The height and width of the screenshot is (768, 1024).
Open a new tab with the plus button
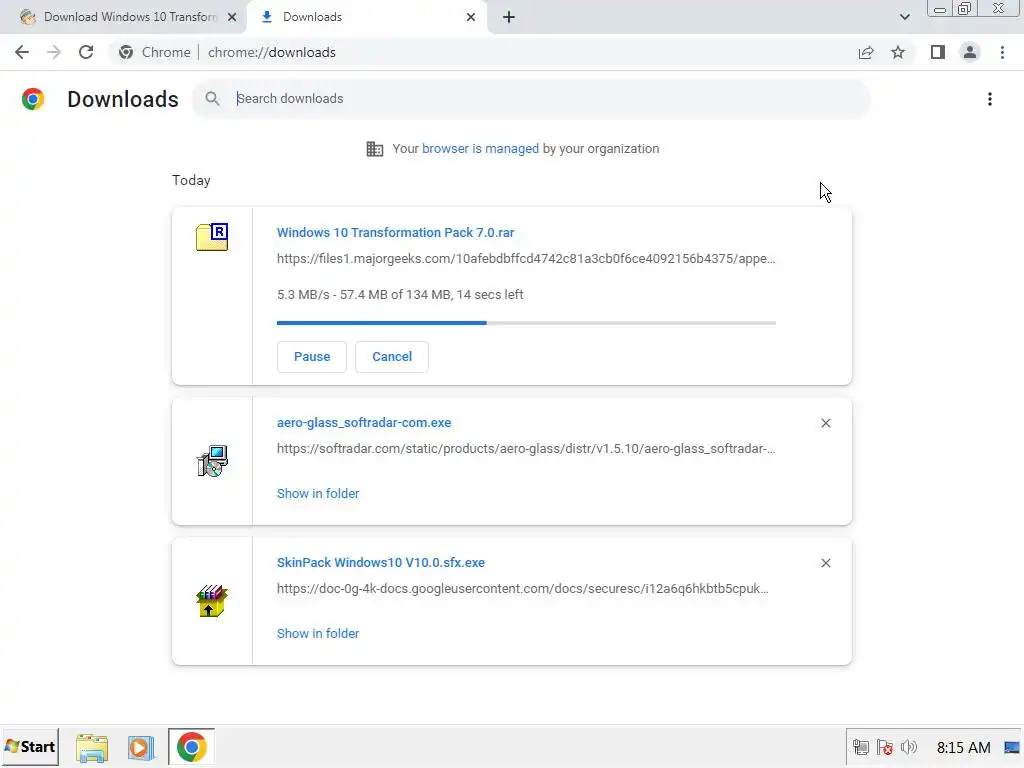[509, 17]
